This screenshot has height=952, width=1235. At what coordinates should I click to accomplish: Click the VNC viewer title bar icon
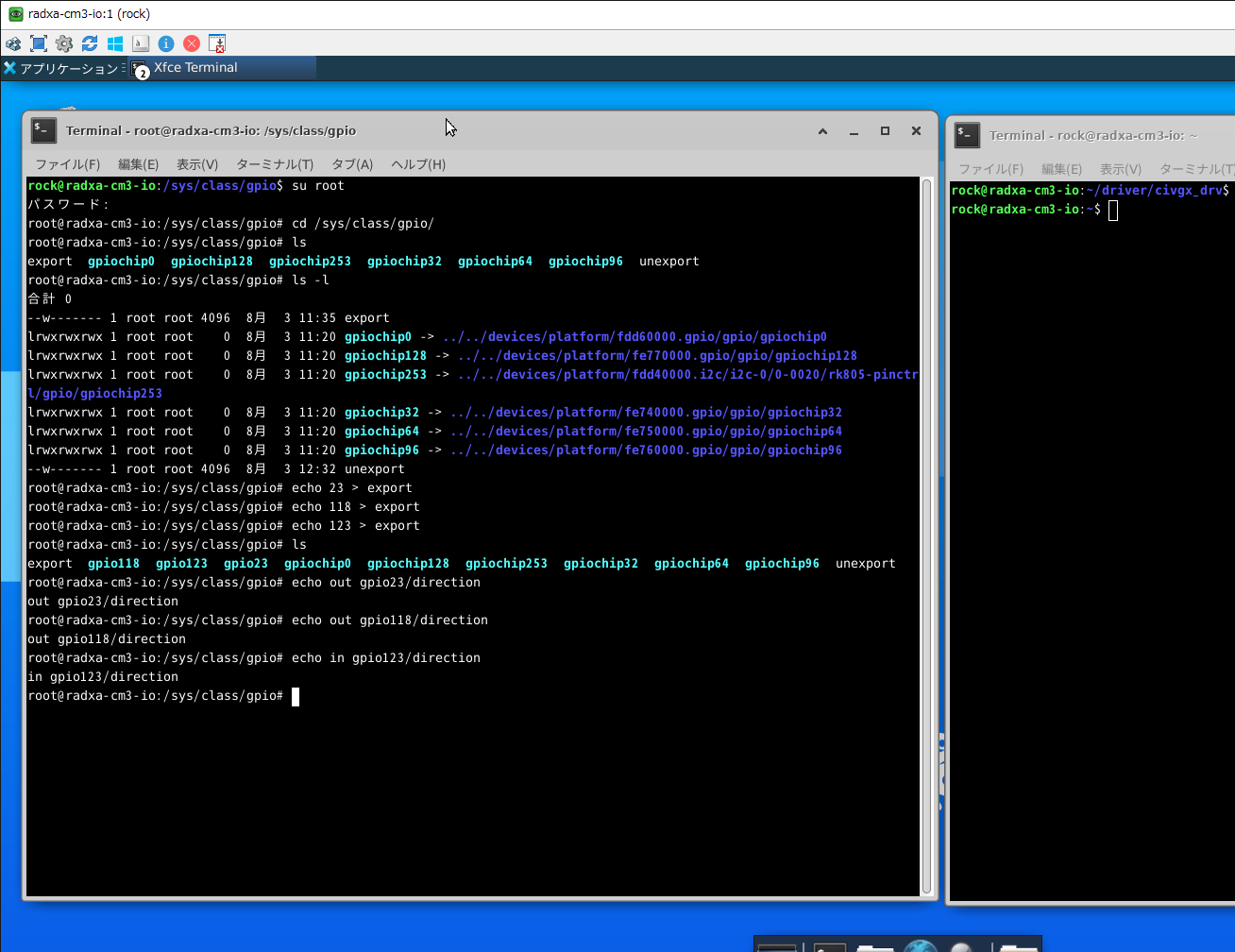pyautogui.click(x=15, y=14)
